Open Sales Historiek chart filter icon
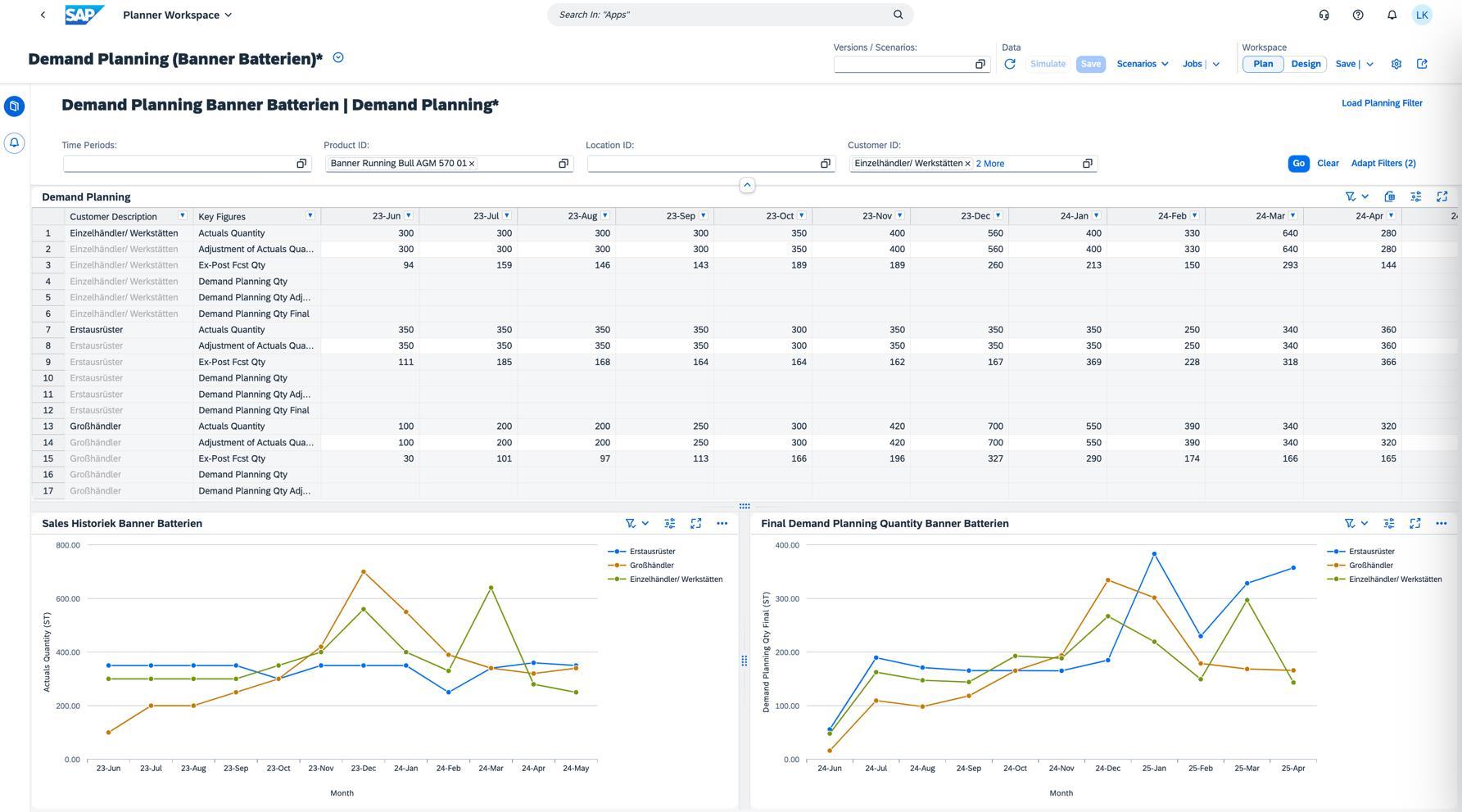Image resolution: width=1462 pixels, height=812 pixels. pyautogui.click(x=630, y=523)
